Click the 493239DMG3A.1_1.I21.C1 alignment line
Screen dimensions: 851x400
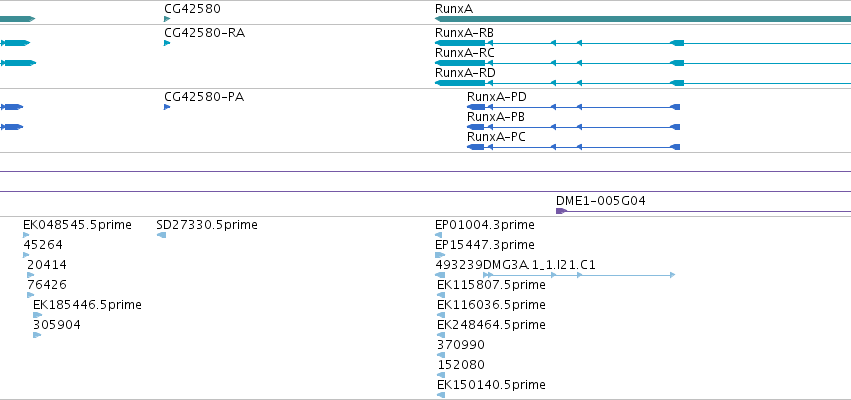[555, 275]
